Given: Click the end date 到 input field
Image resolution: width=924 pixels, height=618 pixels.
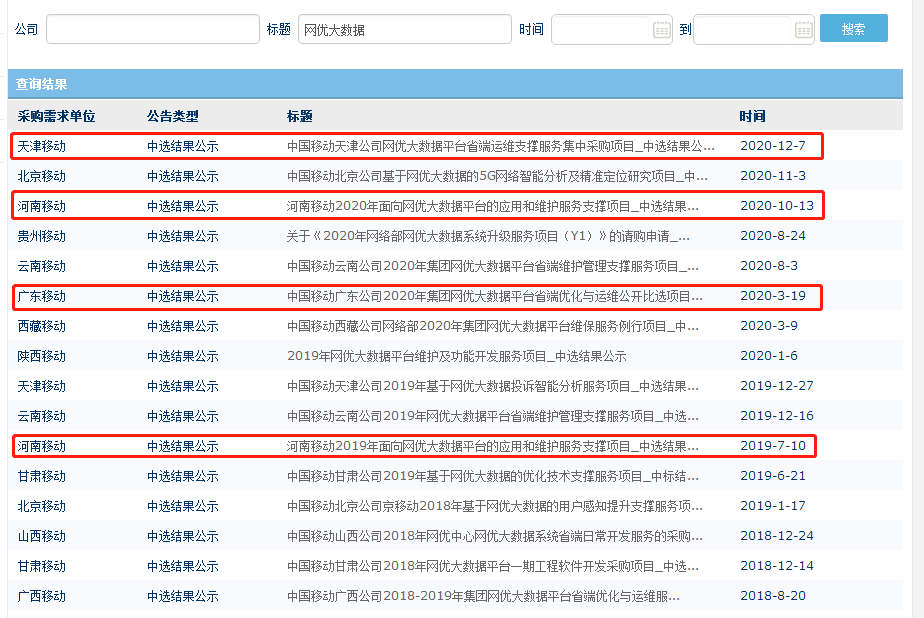Looking at the screenshot, I should pos(743,30).
